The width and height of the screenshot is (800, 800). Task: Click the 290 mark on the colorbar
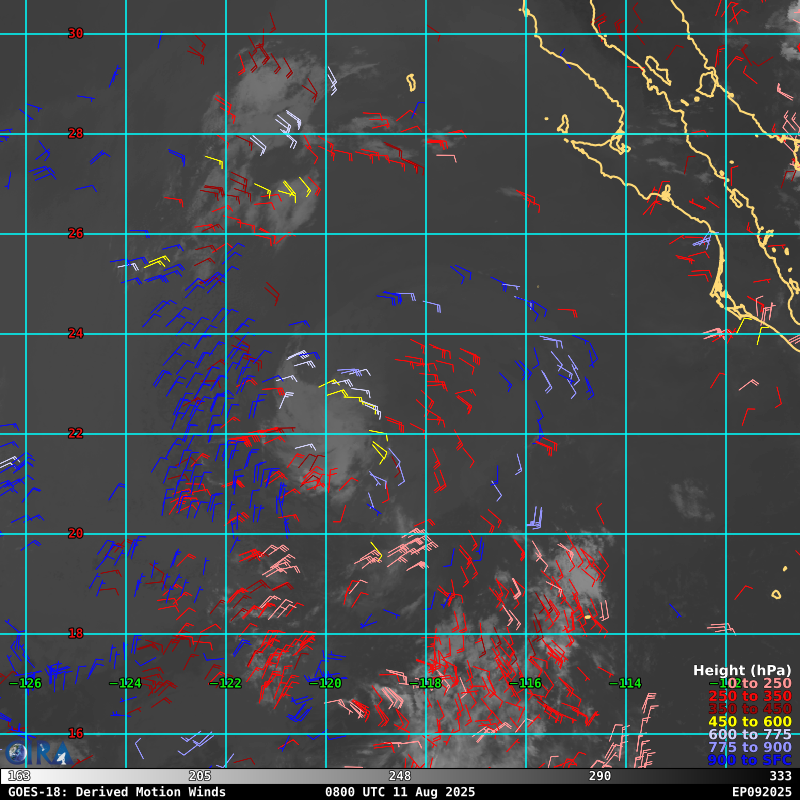[600, 776]
